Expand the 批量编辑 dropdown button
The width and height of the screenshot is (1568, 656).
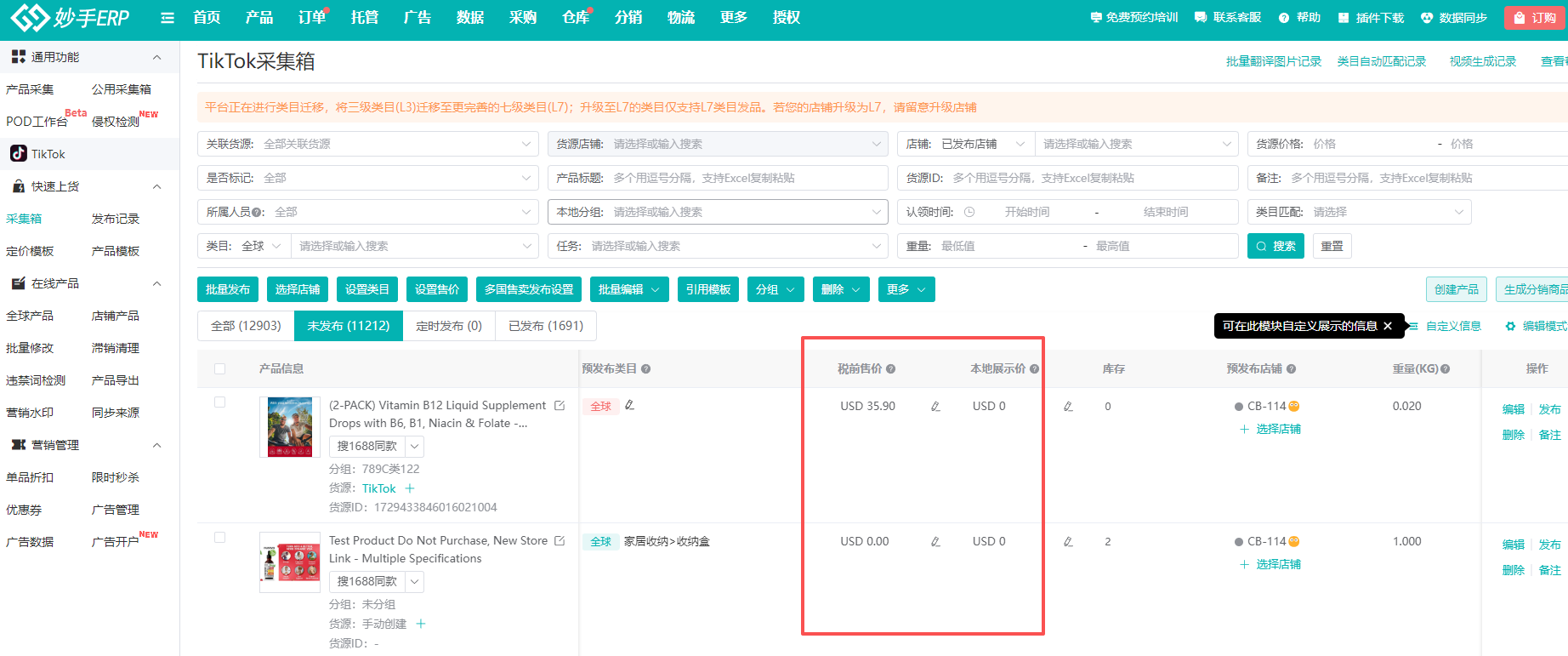629,289
